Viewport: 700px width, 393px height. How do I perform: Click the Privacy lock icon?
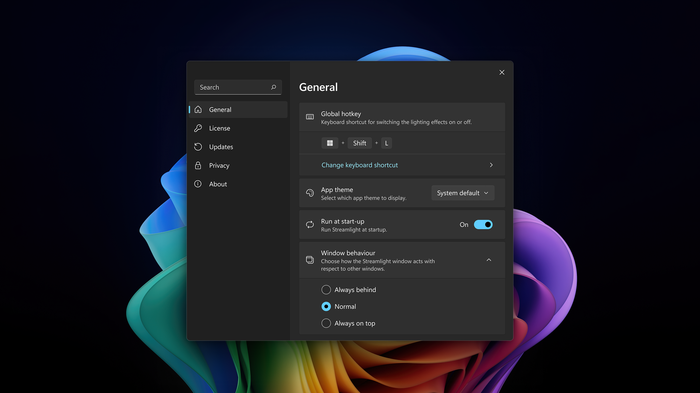pyautogui.click(x=198, y=165)
